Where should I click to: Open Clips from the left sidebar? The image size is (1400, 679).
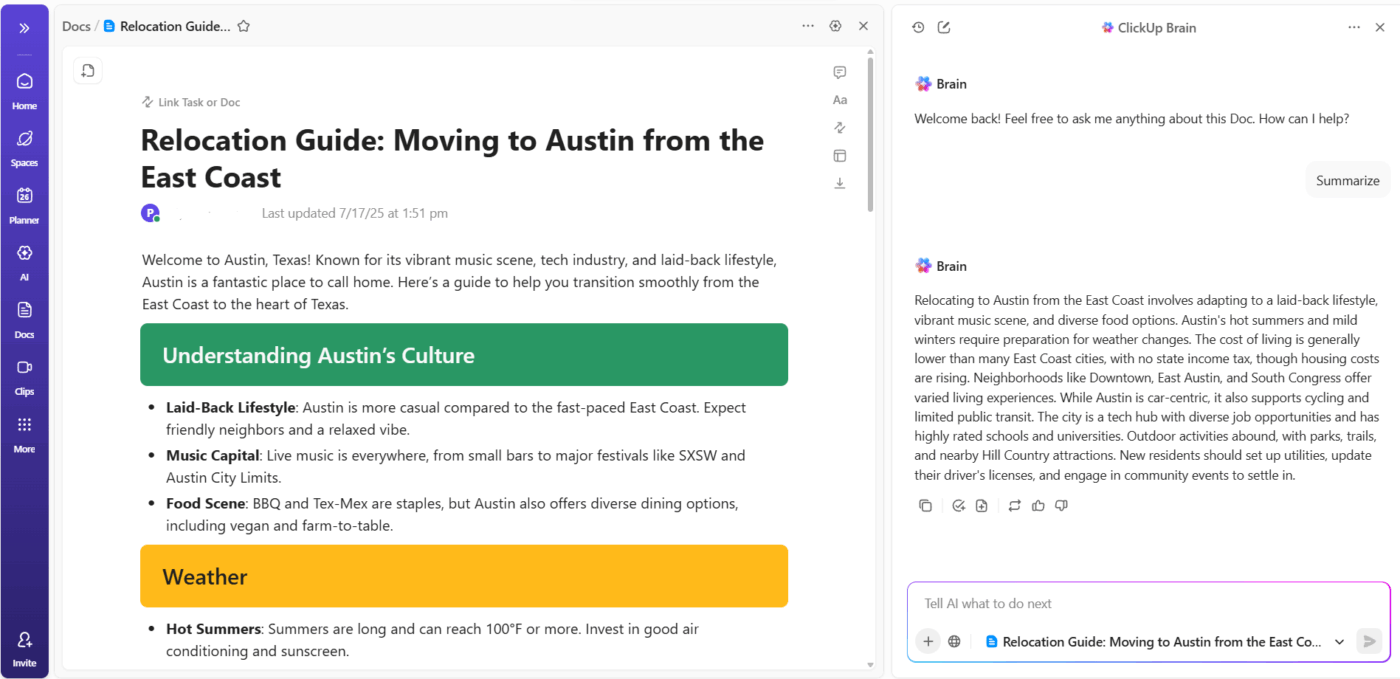tap(24, 375)
